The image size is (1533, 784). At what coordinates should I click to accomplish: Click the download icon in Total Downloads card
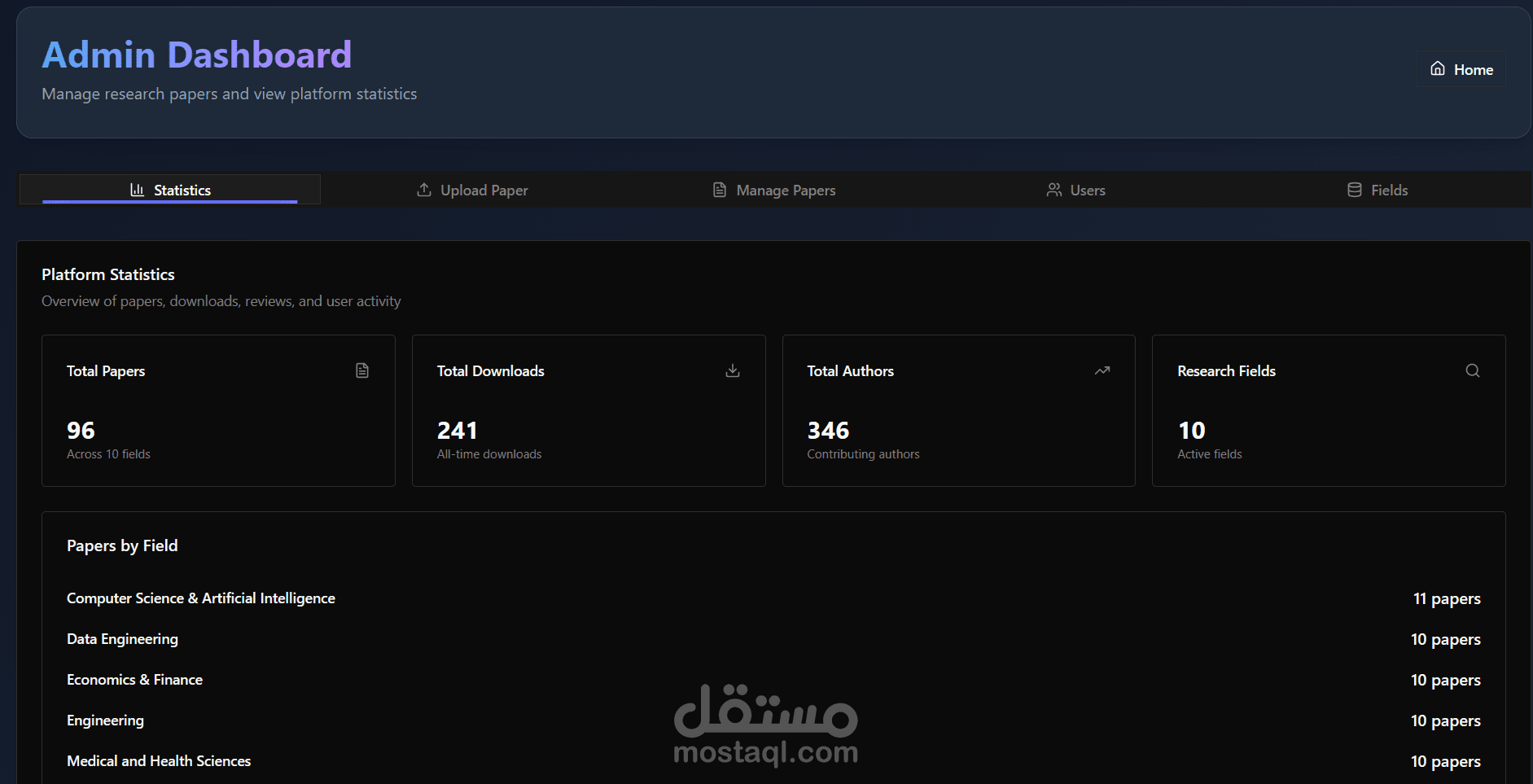[733, 370]
